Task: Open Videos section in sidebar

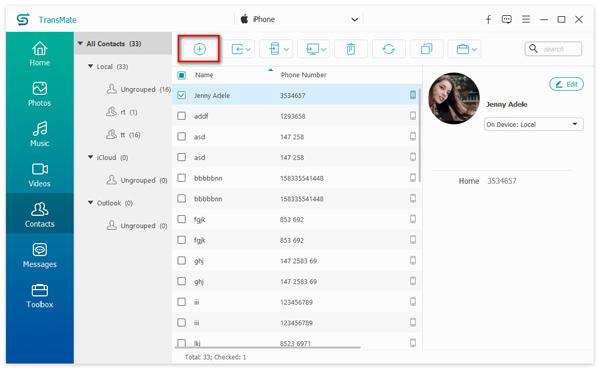Action: [x=40, y=175]
